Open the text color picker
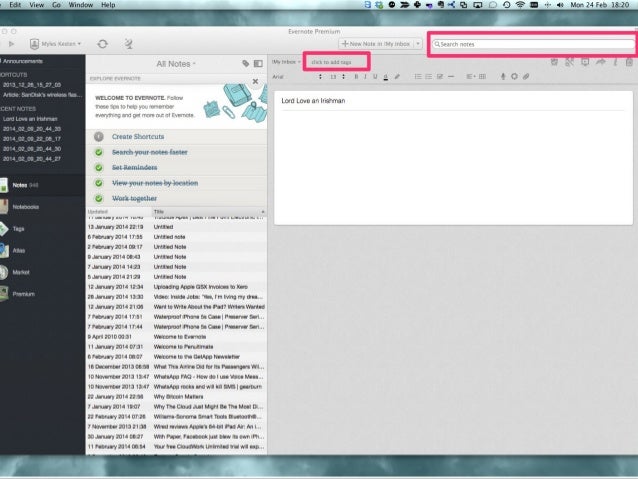This screenshot has height=479, width=638. coord(385,77)
